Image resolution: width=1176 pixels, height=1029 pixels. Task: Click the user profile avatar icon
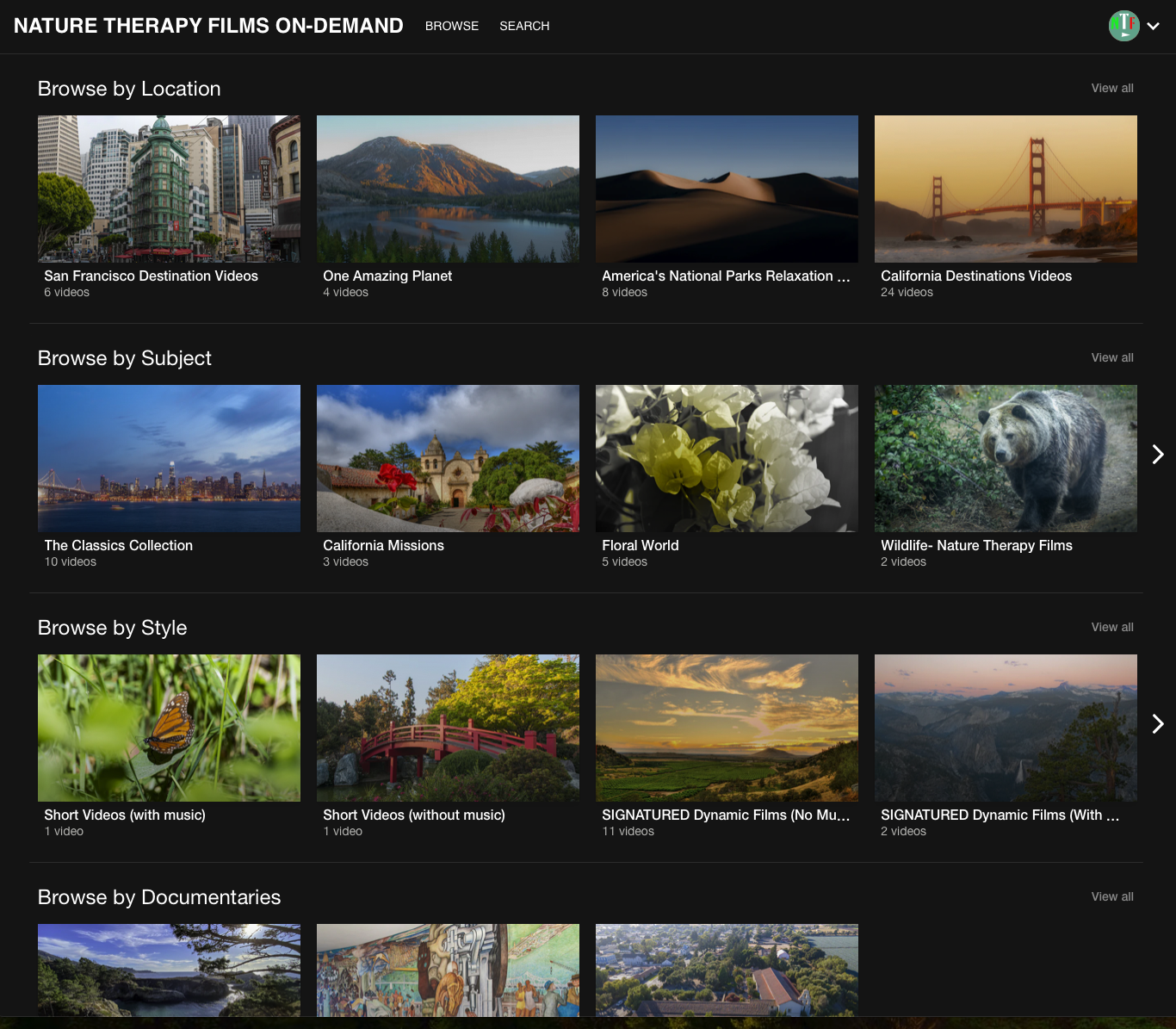click(1123, 26)
